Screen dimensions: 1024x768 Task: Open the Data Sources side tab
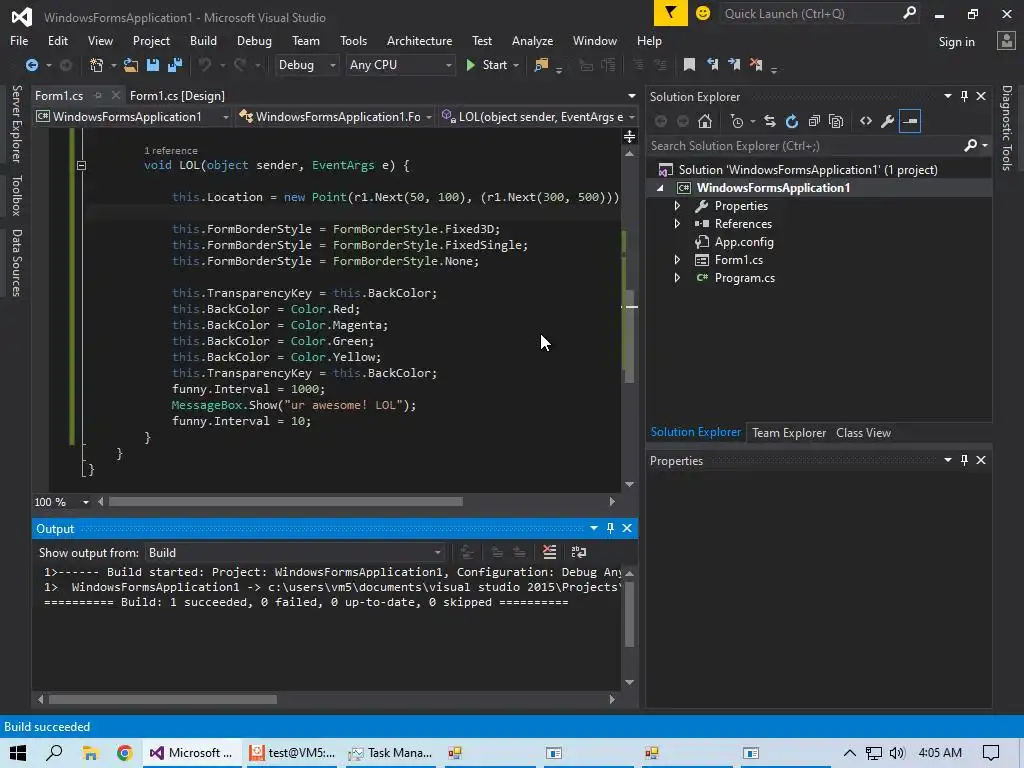17,263
